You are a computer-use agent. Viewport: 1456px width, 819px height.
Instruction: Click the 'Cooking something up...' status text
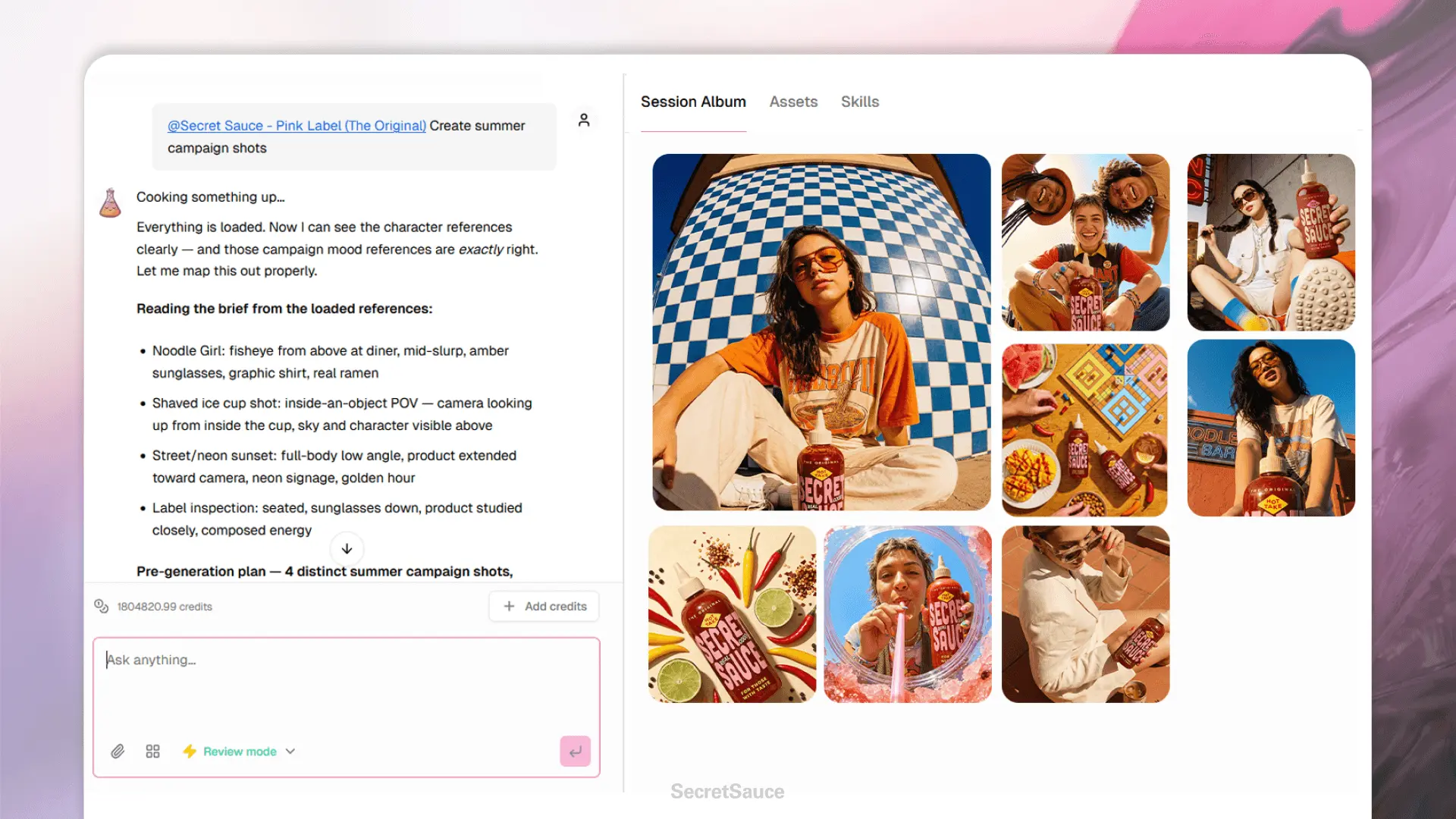tap(211, 197)
